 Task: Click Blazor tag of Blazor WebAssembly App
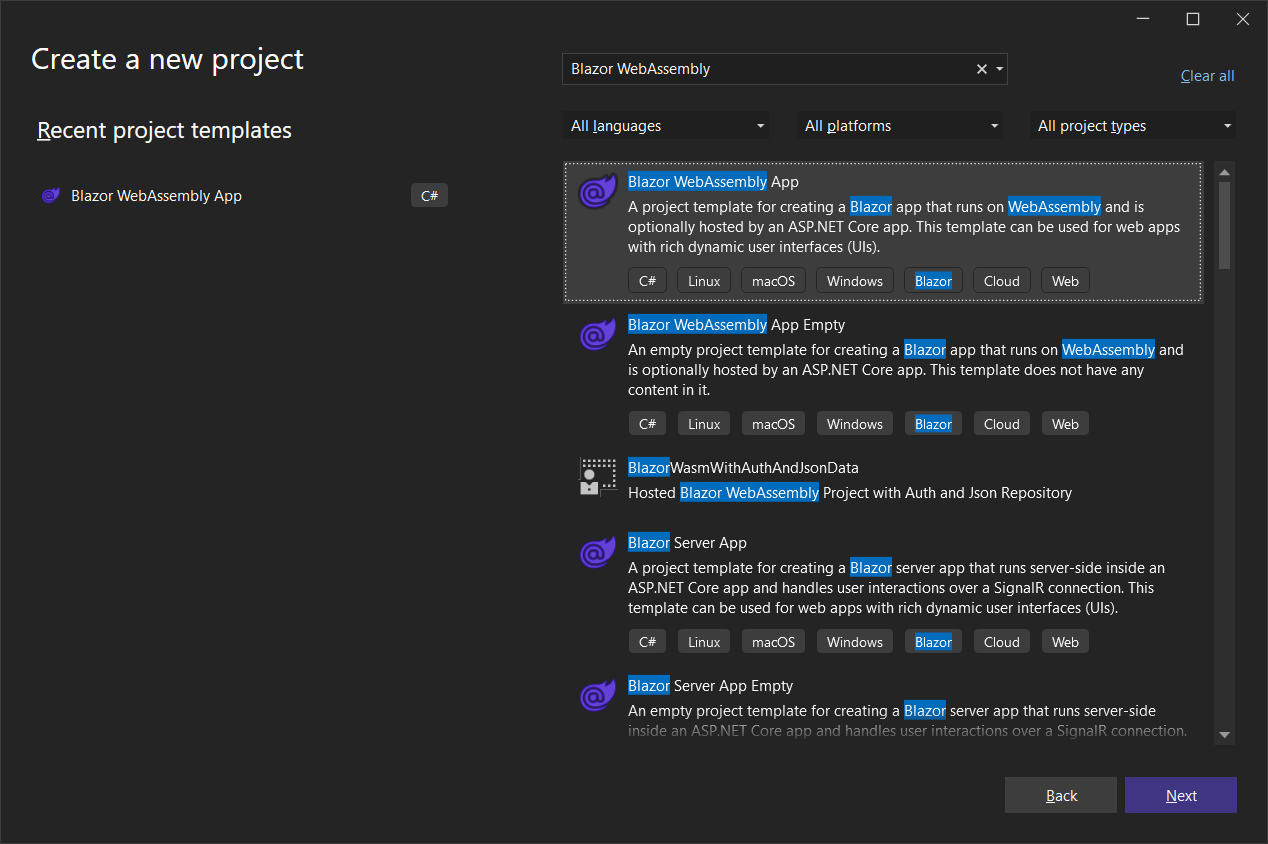(x=933, y=281)
